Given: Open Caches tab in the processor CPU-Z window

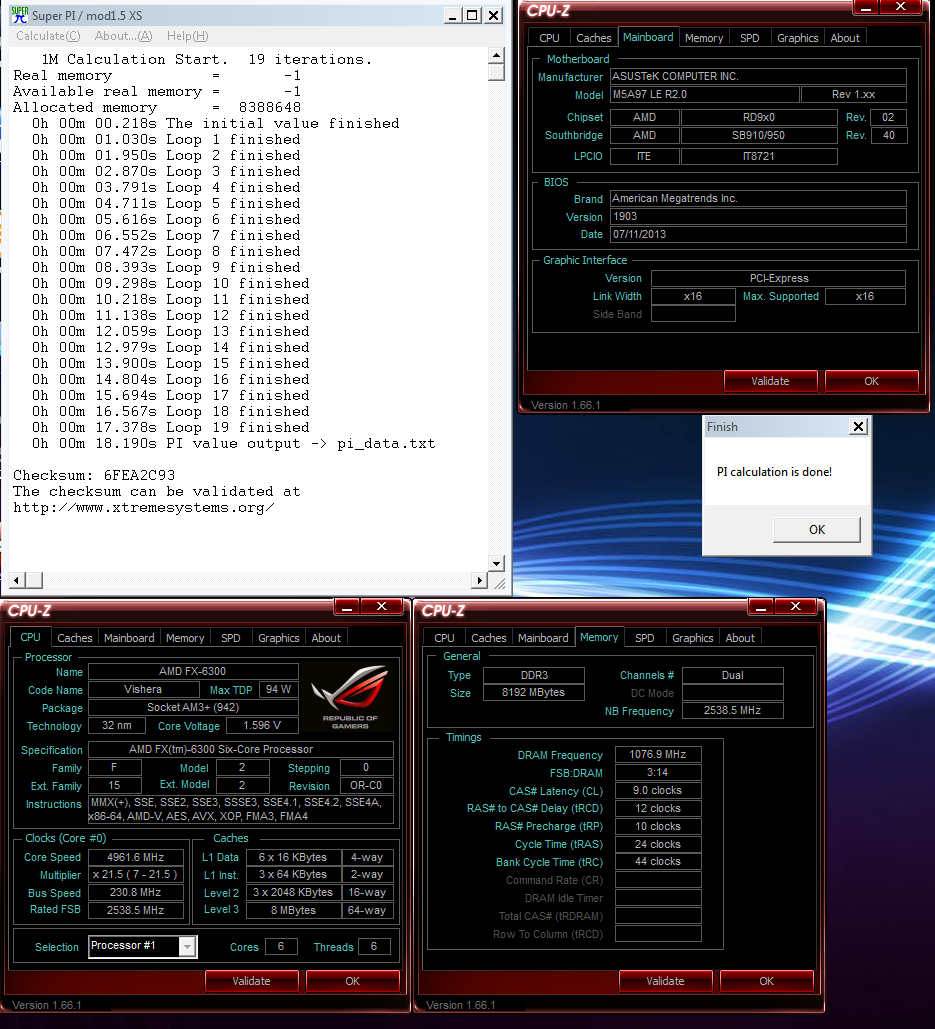Looking at the screenshot, I should click(75, 638).
